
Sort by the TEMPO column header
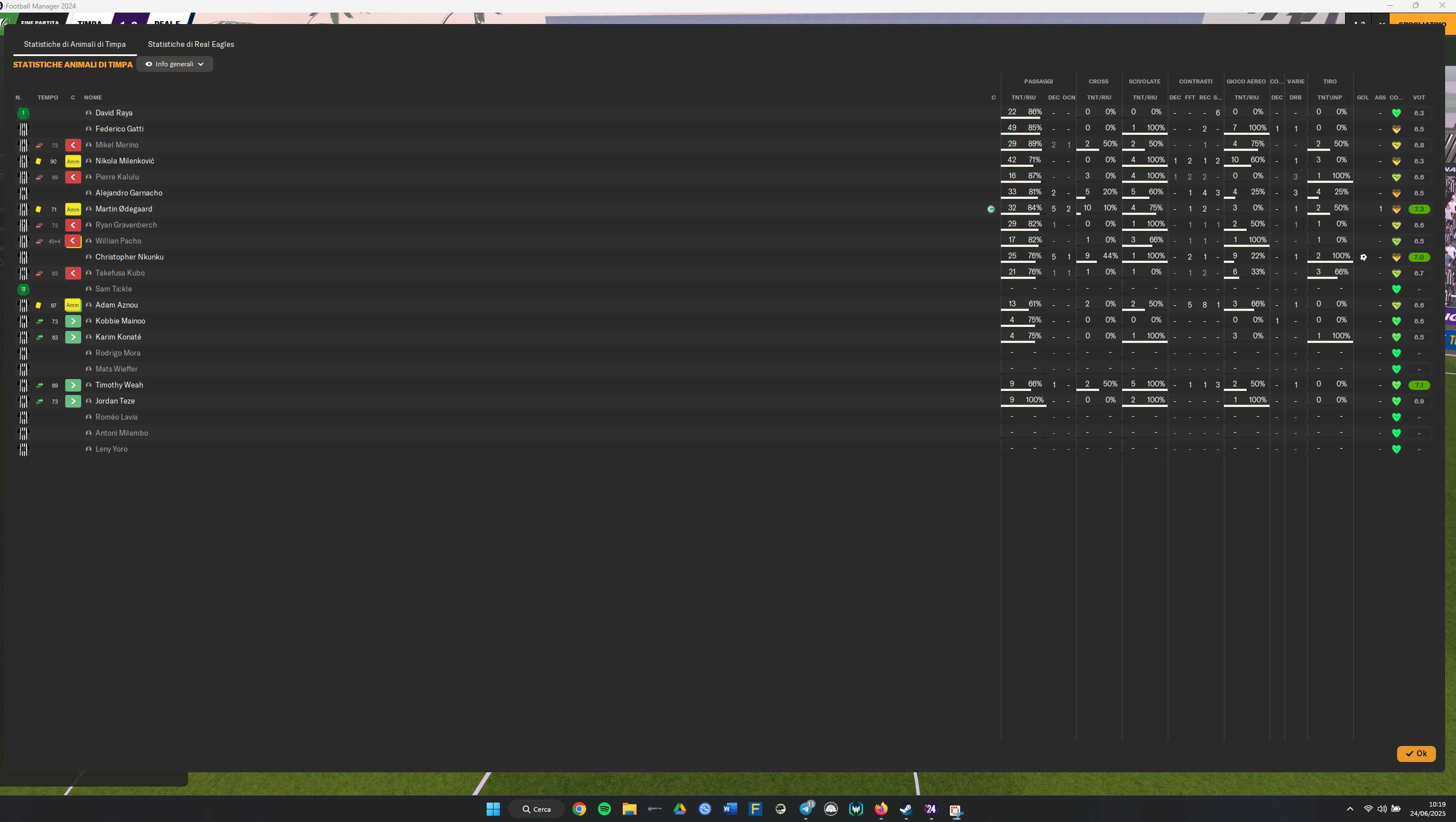47,98
